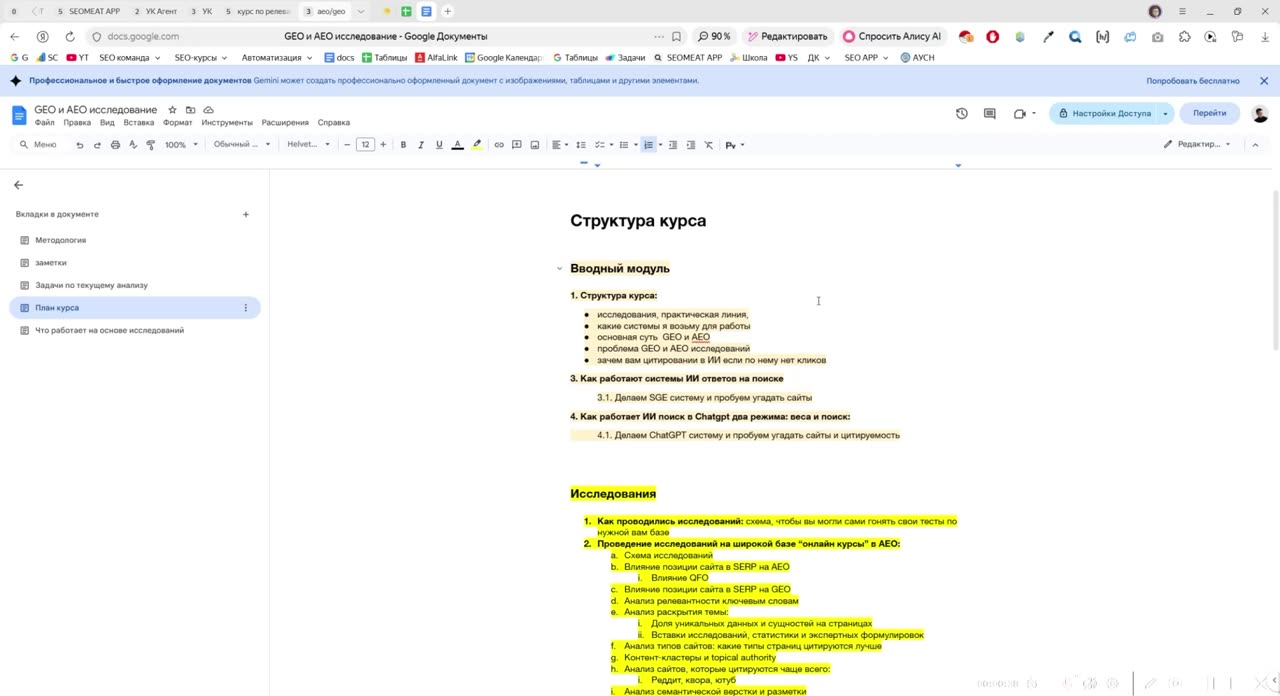
Task: Undo the last edit in toolbar
Action: 80,145
